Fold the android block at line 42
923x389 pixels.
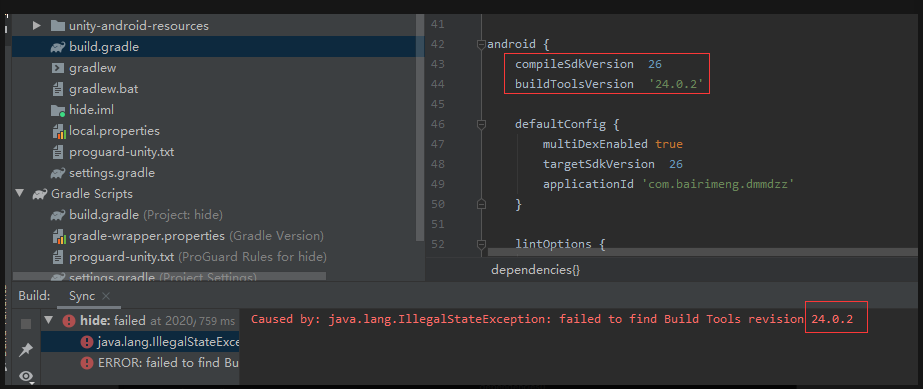(482, 44)
